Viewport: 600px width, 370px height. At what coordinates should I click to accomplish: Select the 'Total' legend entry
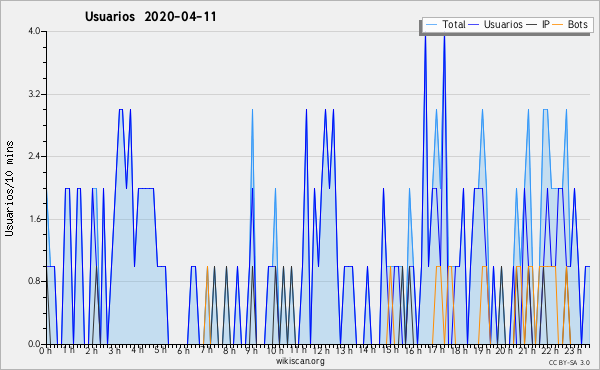tap(454, 24)
